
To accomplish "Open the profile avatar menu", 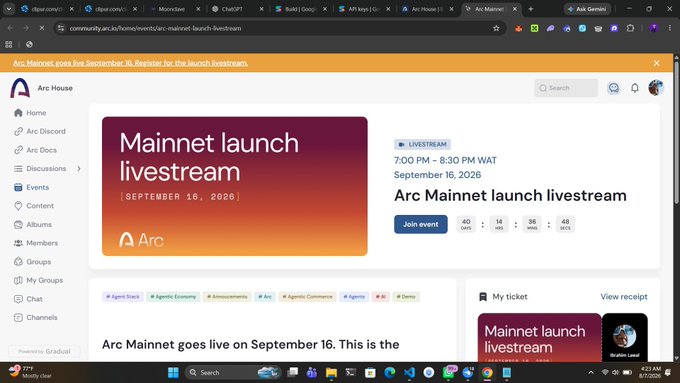I will pyautogui.click(x=656, y=88).
